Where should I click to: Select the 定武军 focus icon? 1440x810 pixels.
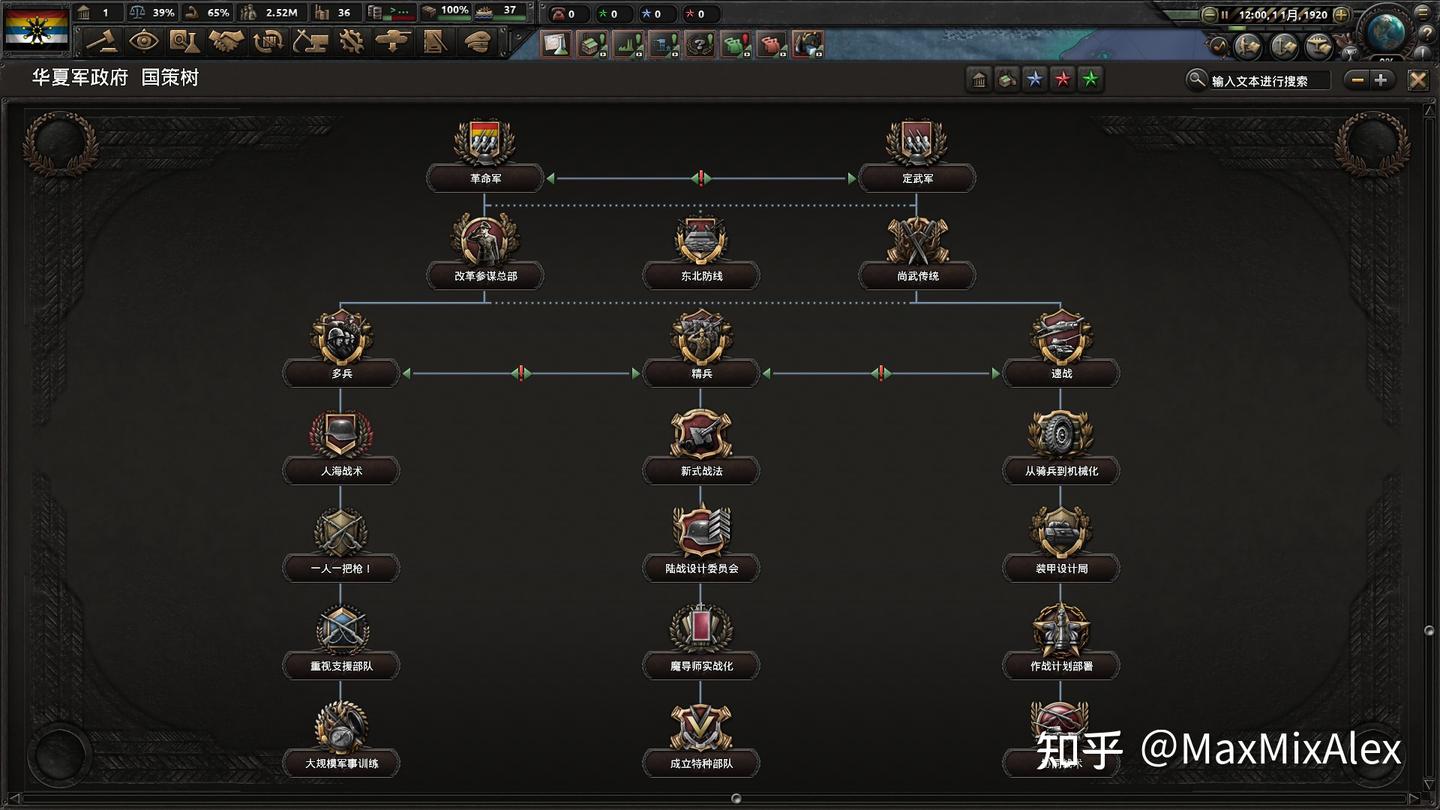(x=917, y=143)
